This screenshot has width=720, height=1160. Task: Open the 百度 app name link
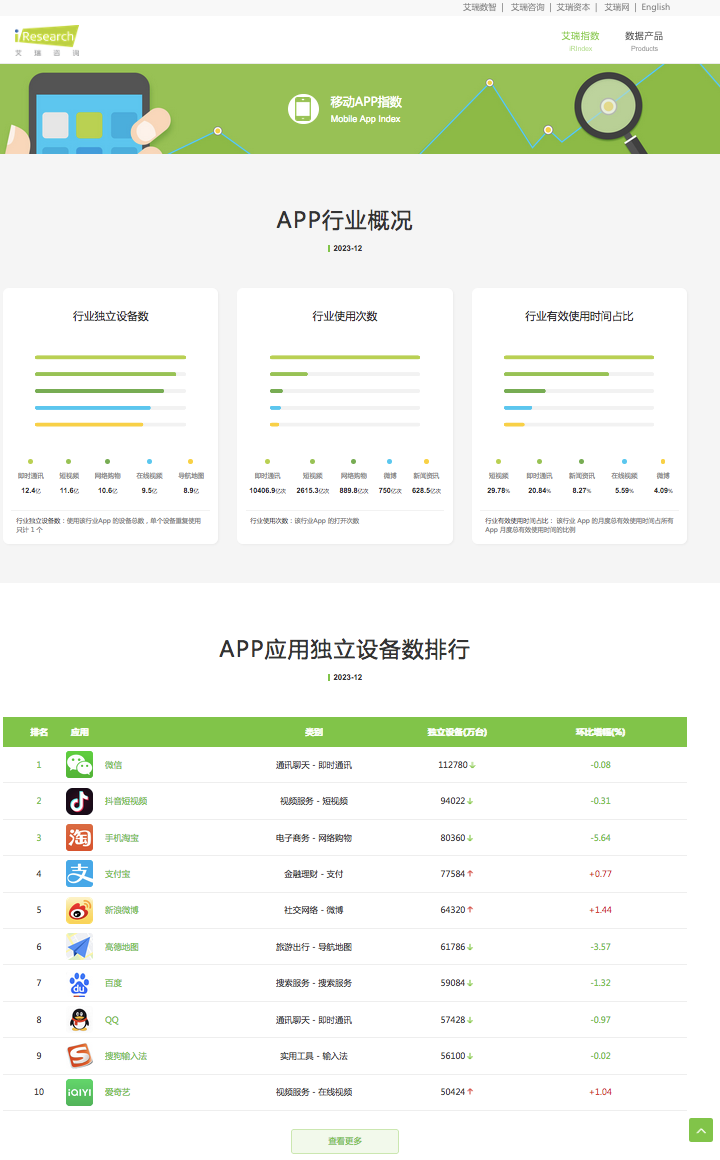[113, 983]
